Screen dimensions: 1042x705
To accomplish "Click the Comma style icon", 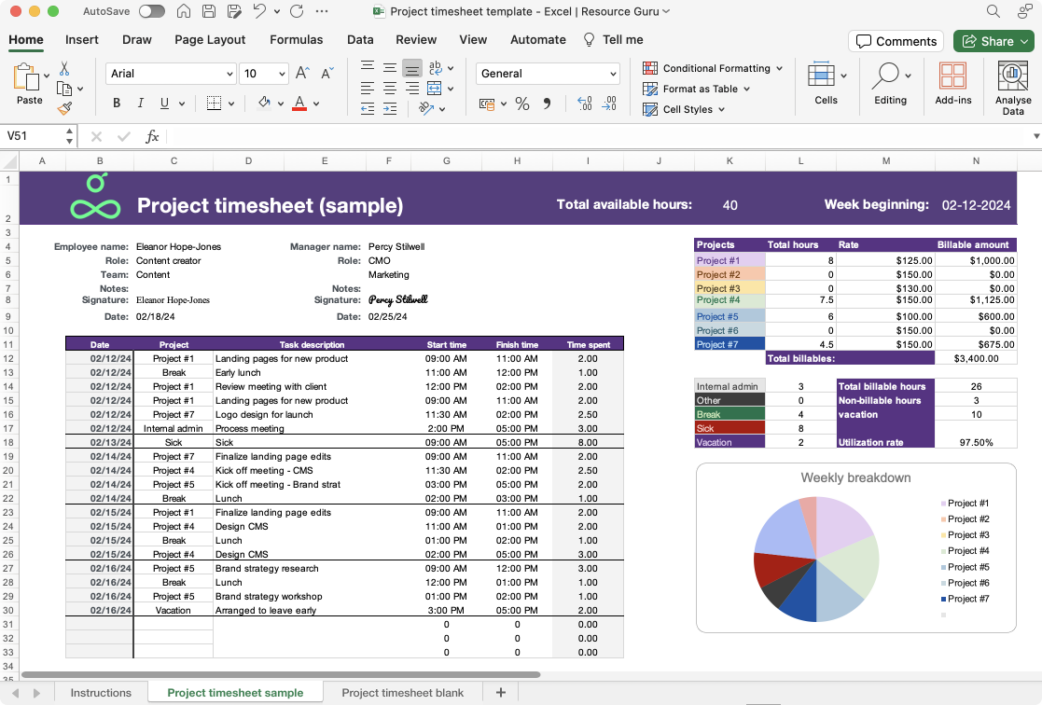I will click(546, 103).
